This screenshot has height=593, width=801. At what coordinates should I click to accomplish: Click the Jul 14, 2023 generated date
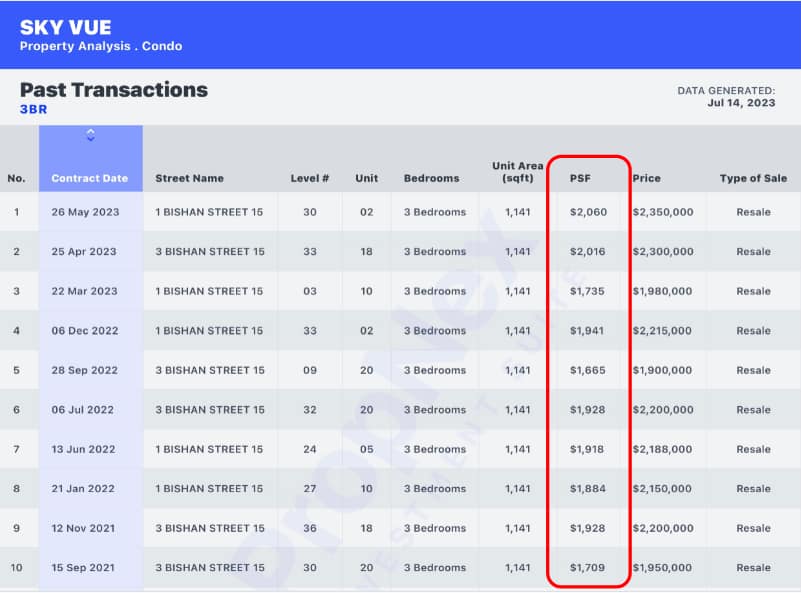click(x=741, y=102)
